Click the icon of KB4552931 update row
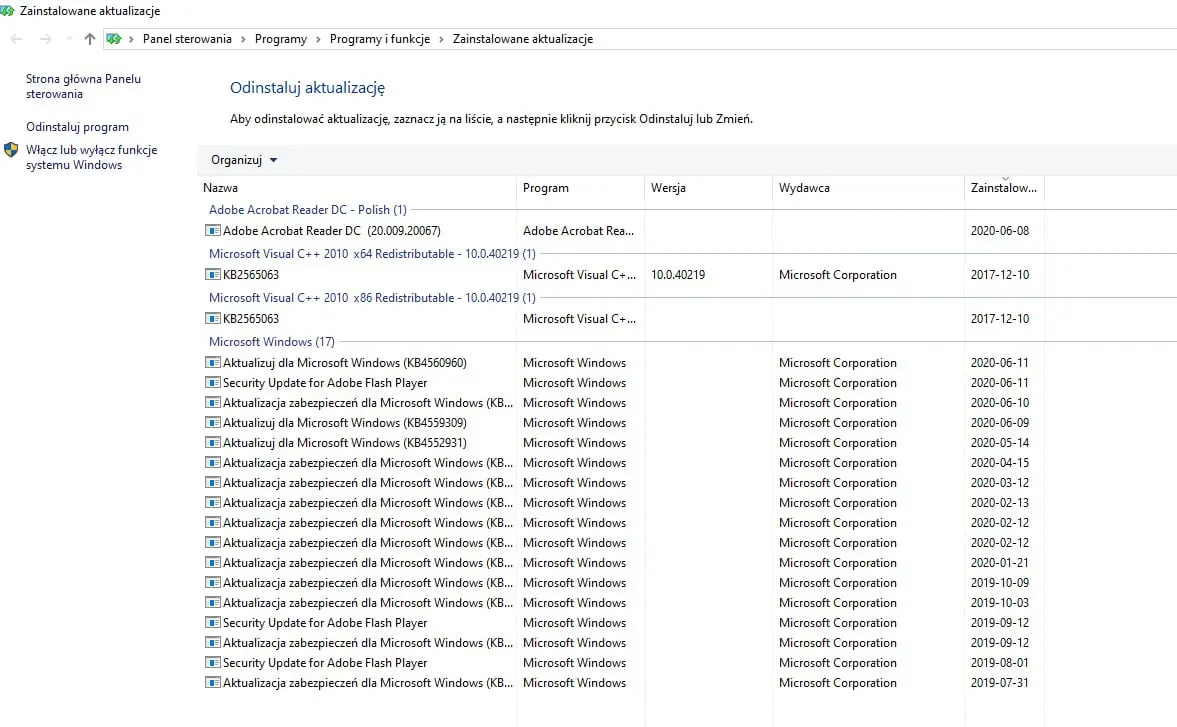This screenshot has height=727, width=1177. [x=213, y=443]
